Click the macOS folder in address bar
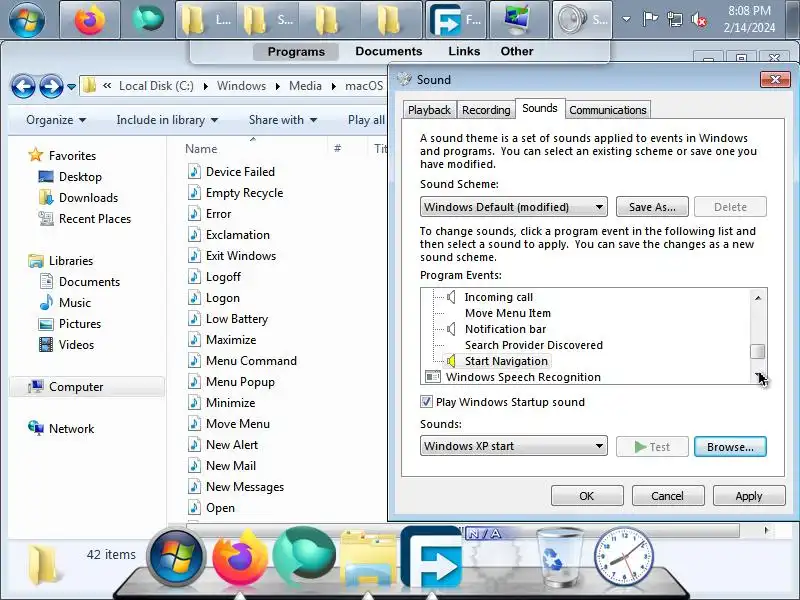The width and height of the screenshot is (800, 600). click(364, 86)
